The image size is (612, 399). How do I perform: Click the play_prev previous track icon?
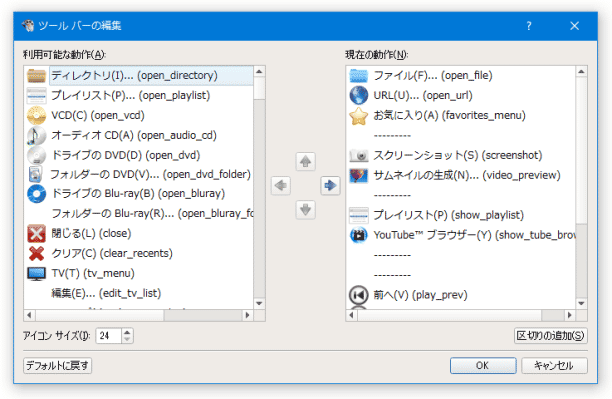coord(358,295)
